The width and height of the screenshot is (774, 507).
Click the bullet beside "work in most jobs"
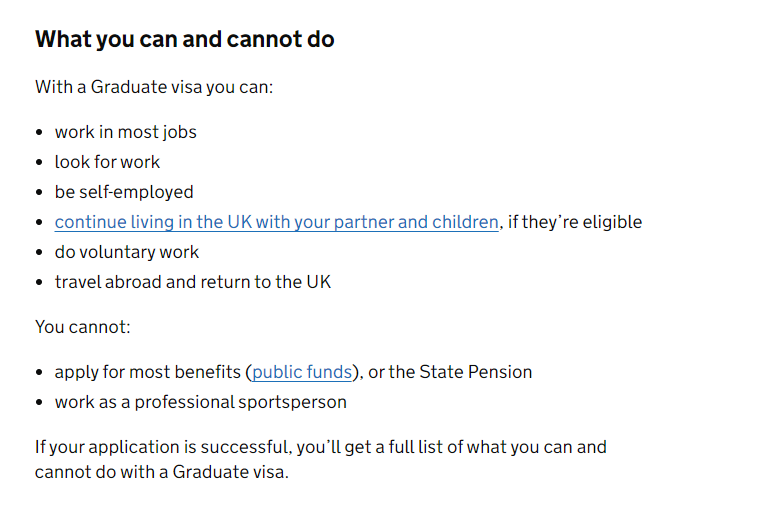(39, 132)
